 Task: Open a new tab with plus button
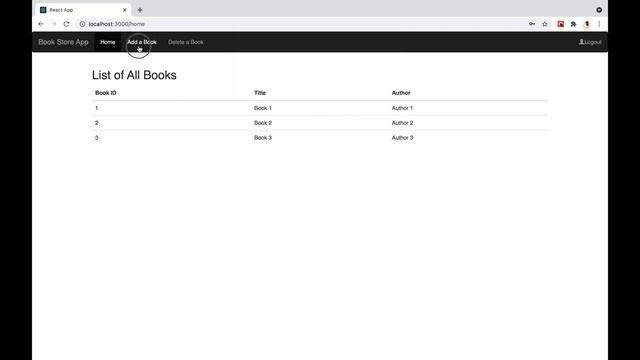140,10
